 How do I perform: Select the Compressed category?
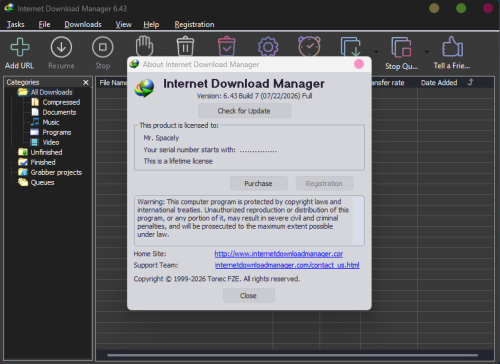(x=61, y=102)
